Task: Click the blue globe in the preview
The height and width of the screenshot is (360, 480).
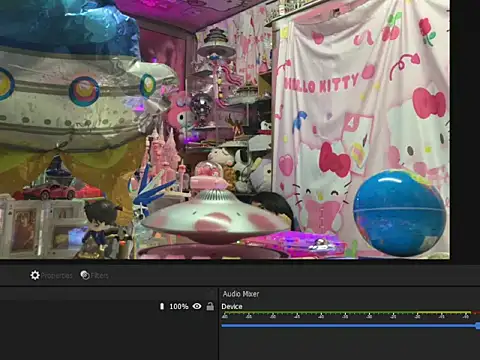Action: pyautogui.click(x=399, y=213)
